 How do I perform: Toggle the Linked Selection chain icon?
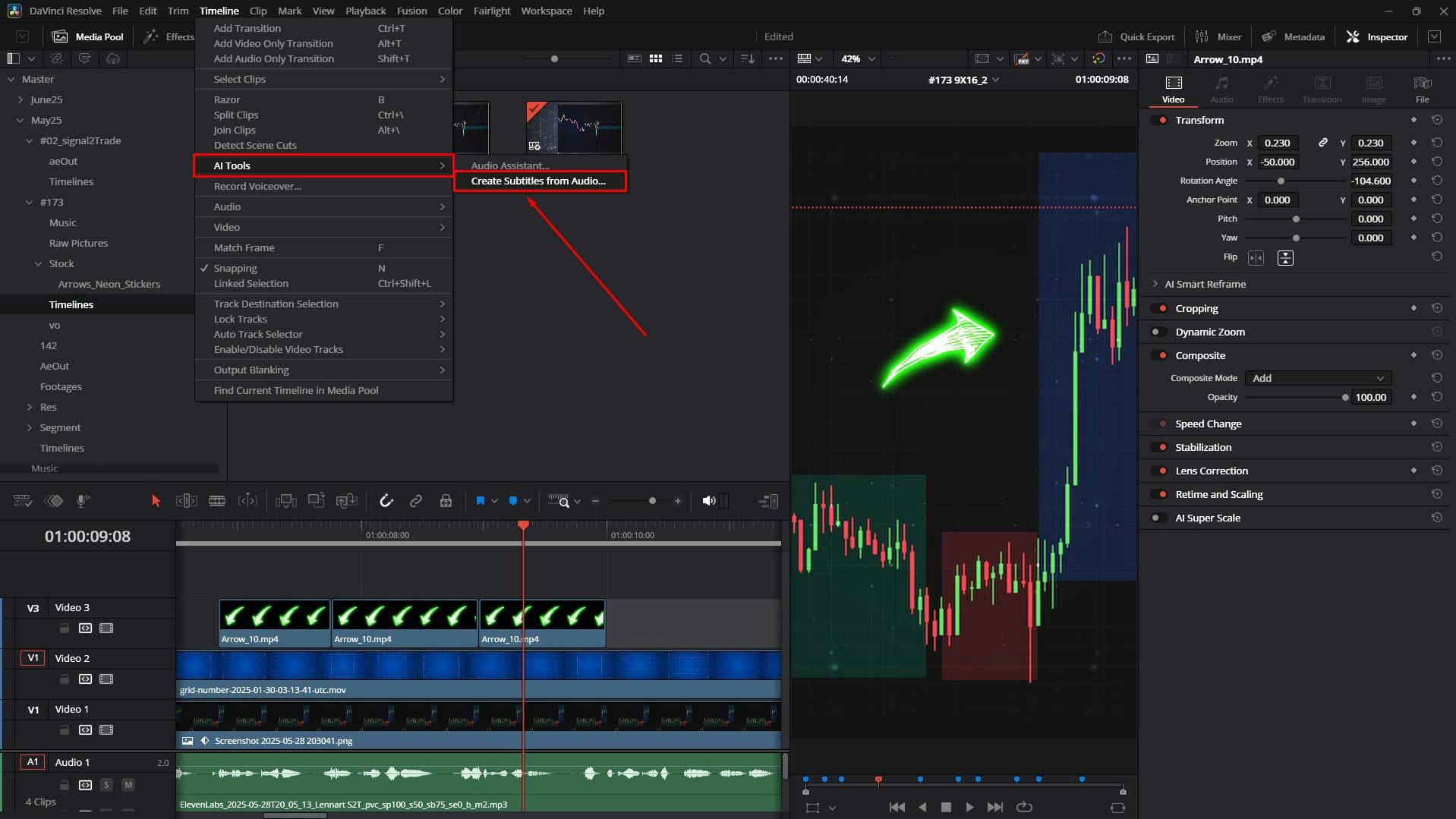415,501
